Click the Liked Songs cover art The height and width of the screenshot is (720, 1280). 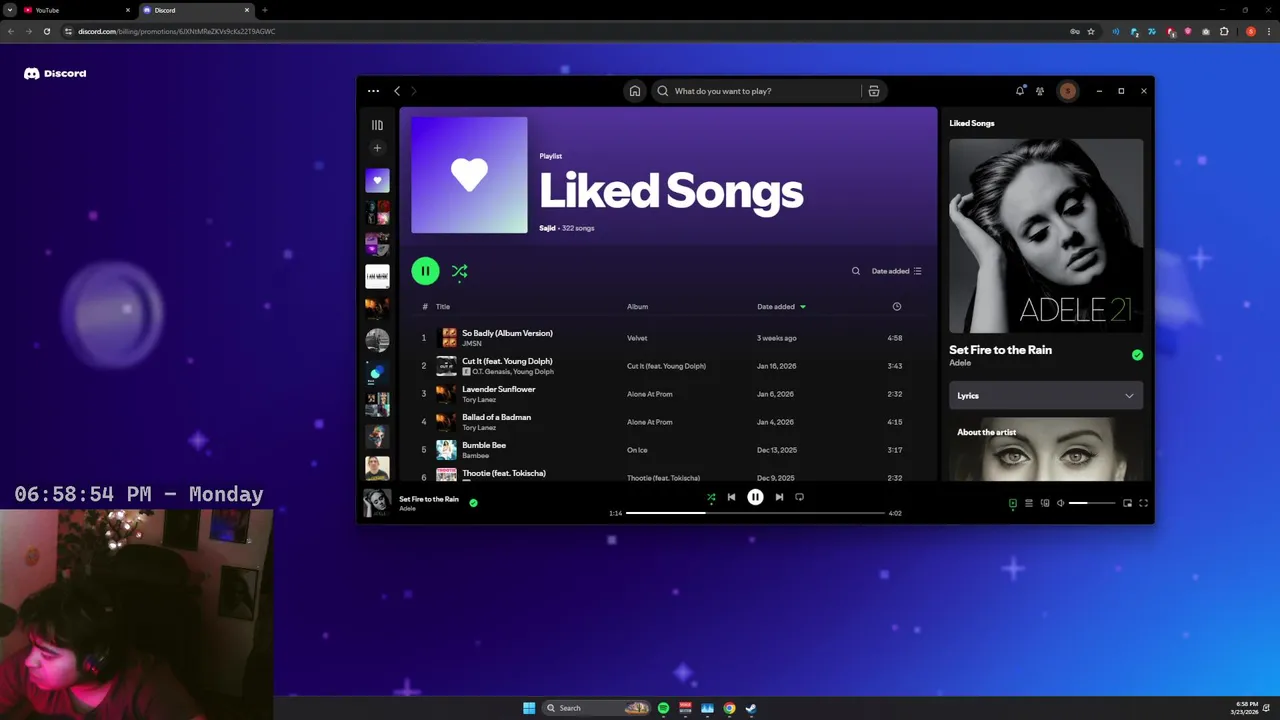[469, 175]
